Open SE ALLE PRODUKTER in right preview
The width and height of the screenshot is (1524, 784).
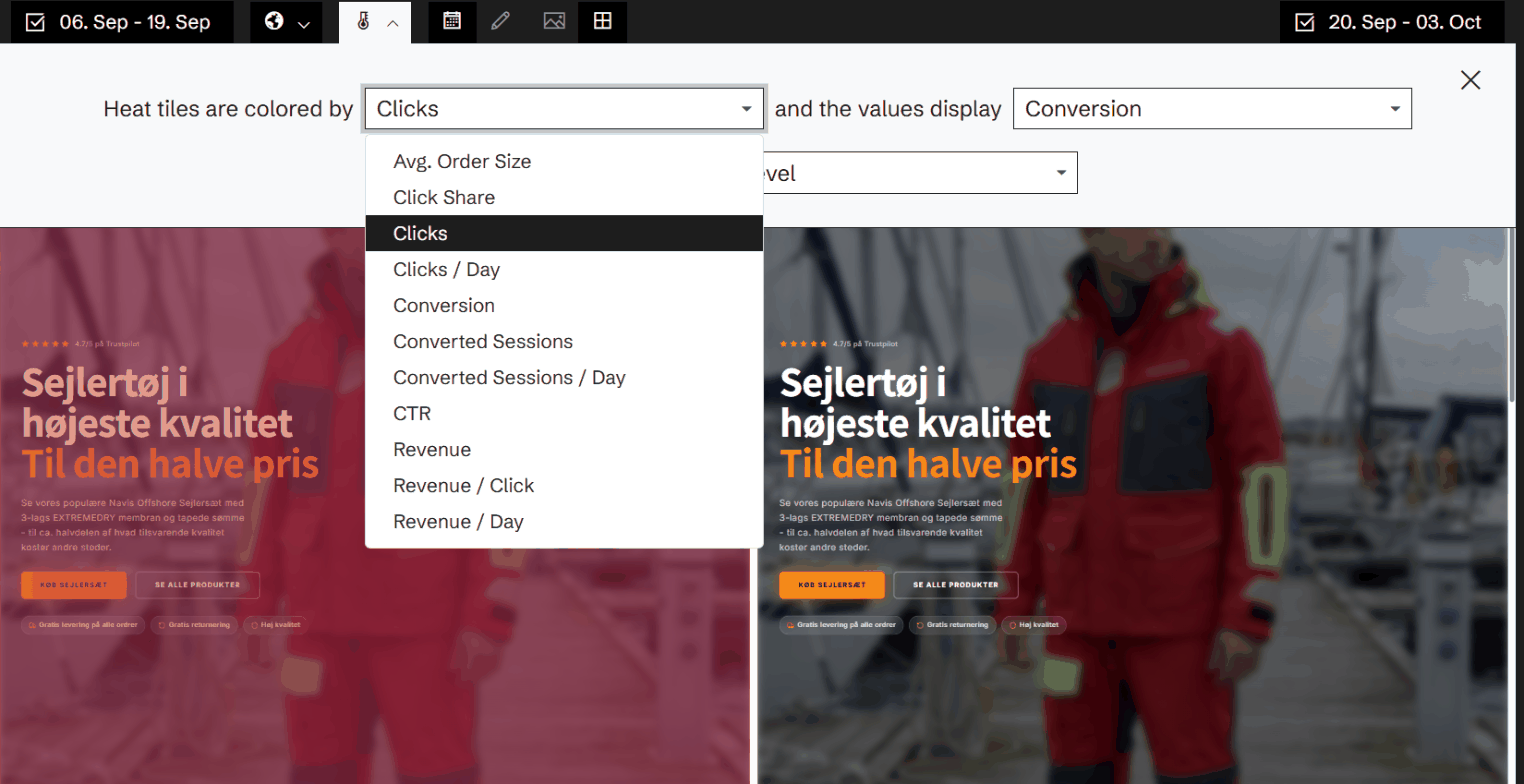coord(956,585)
